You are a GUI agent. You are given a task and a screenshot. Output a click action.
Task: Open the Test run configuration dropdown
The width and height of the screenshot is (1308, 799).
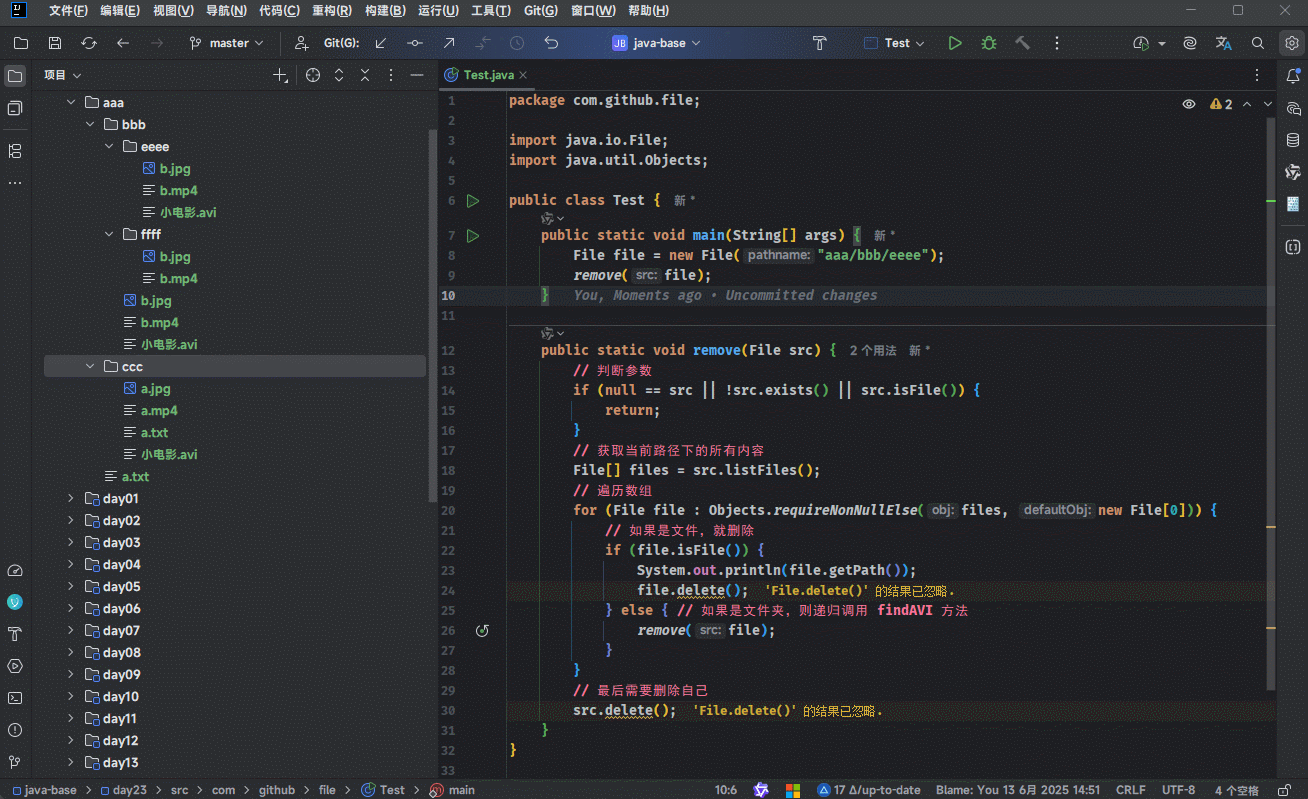895,43
